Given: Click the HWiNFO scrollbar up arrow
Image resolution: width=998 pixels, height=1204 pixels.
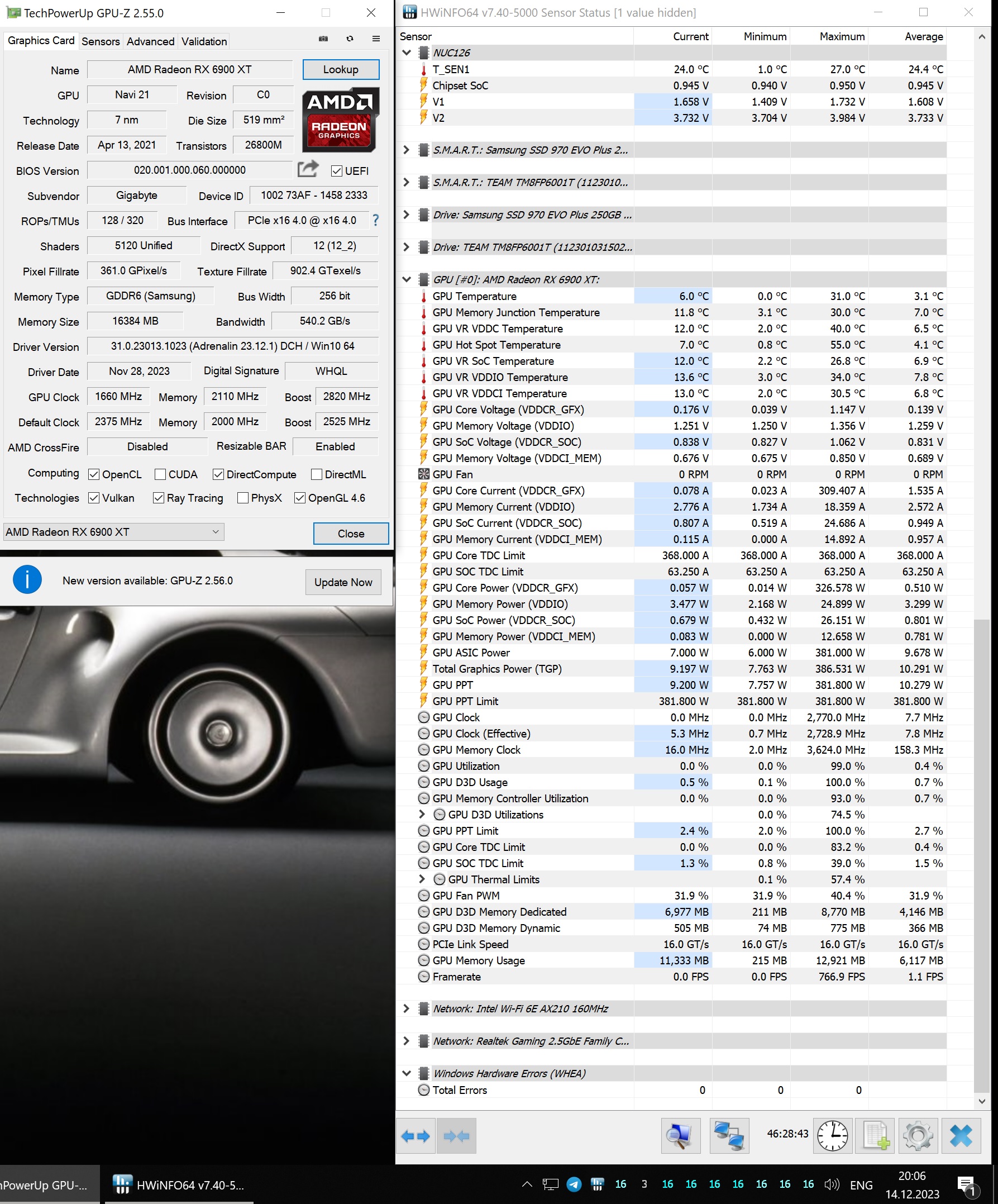Looking at the screenshot, I should click(x=981, y=37).
